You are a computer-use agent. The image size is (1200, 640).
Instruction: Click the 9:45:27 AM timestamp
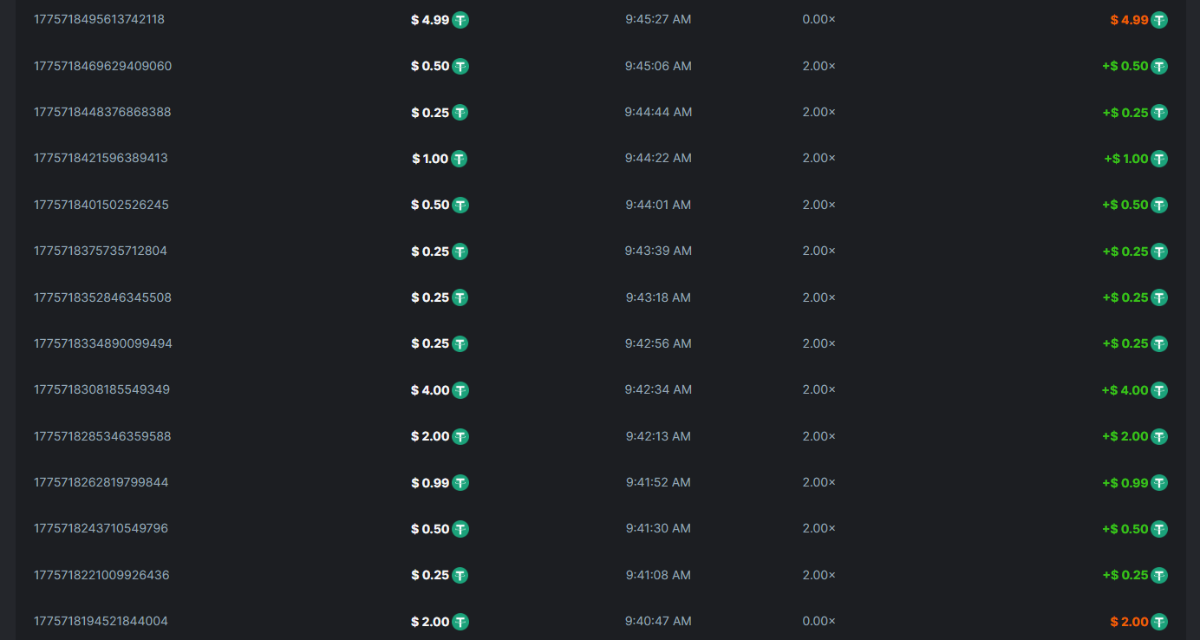pos(658,20)
